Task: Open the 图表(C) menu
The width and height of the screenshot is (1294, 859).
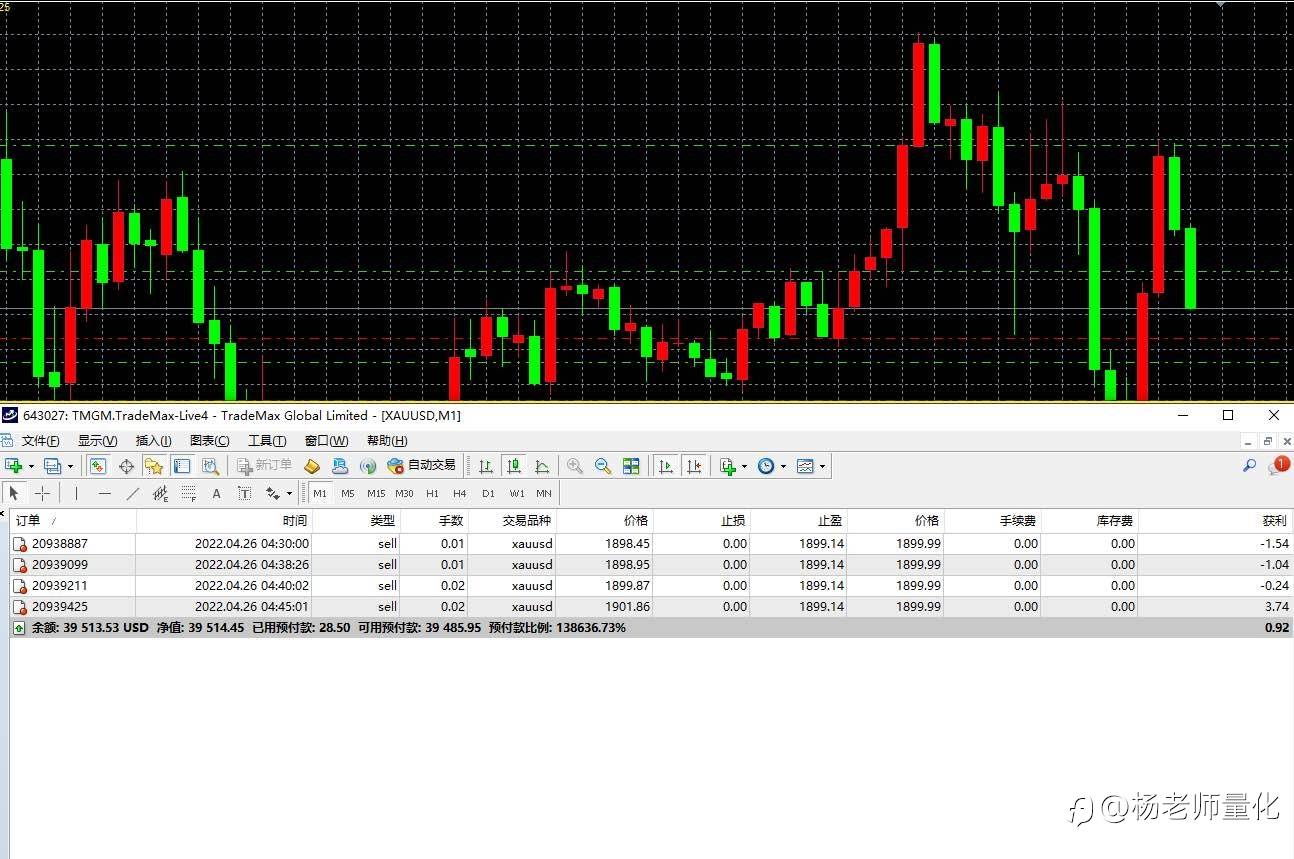Action: tap(209, 441)
